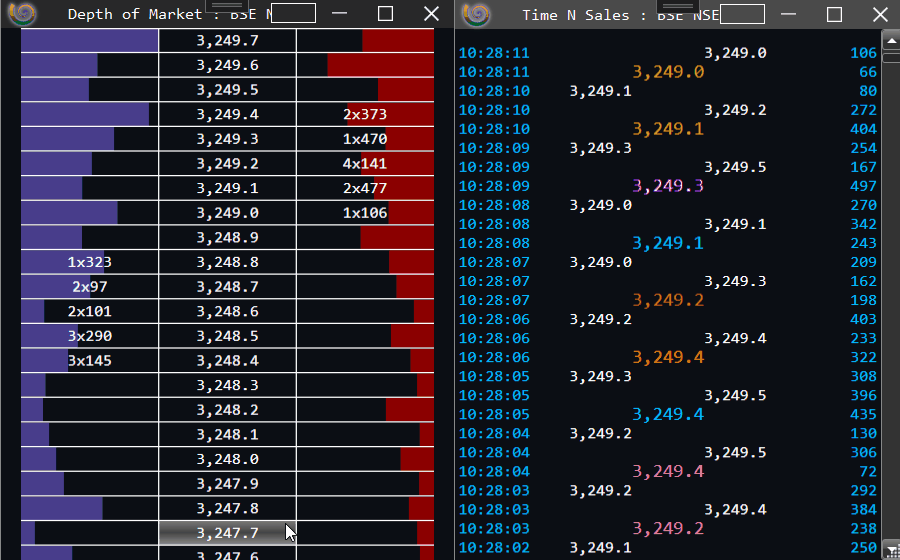Screen dimensions: 900x560
Task: Click the orange 3,249.0 price in the 66-volume row
Action: [x=668, y=72]
